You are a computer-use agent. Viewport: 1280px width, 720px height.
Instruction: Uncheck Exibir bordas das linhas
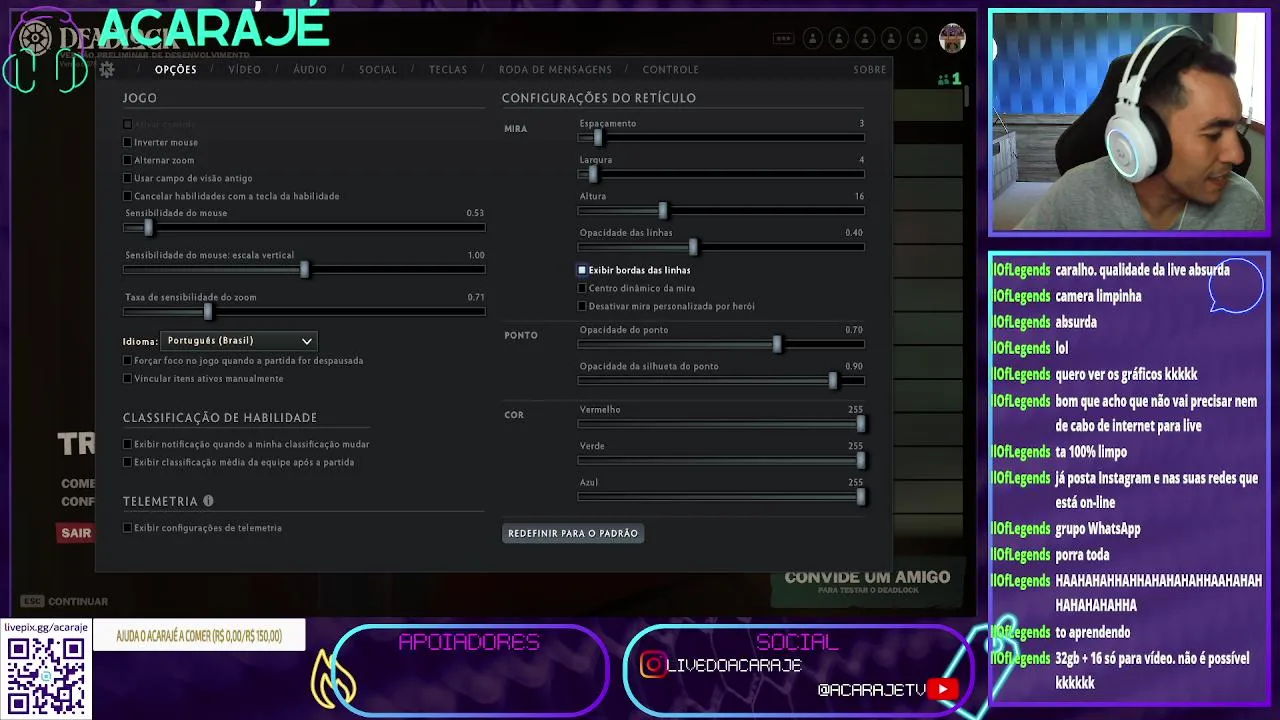point(582,270)
